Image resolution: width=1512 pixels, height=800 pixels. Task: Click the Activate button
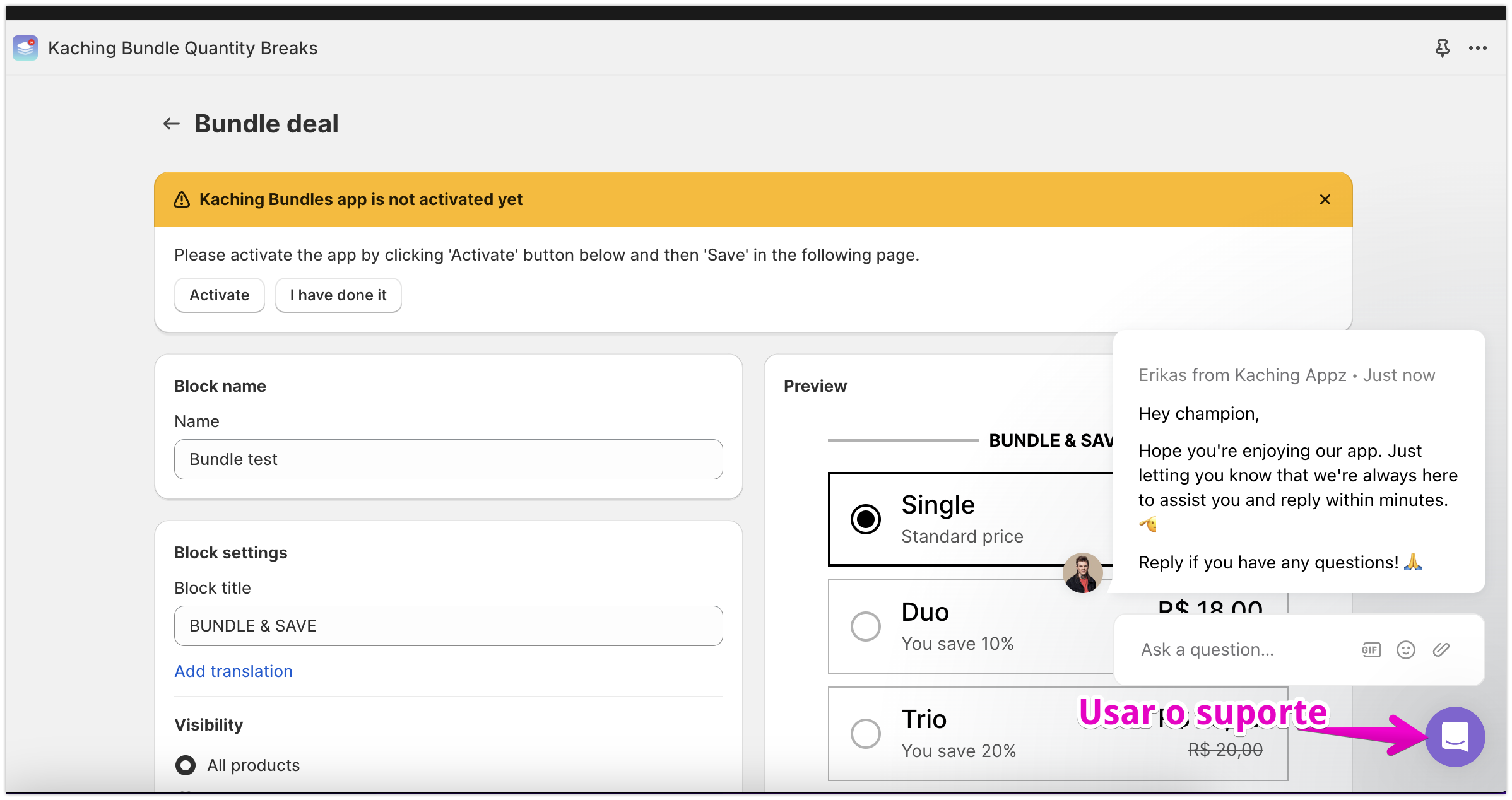[220, 295]
